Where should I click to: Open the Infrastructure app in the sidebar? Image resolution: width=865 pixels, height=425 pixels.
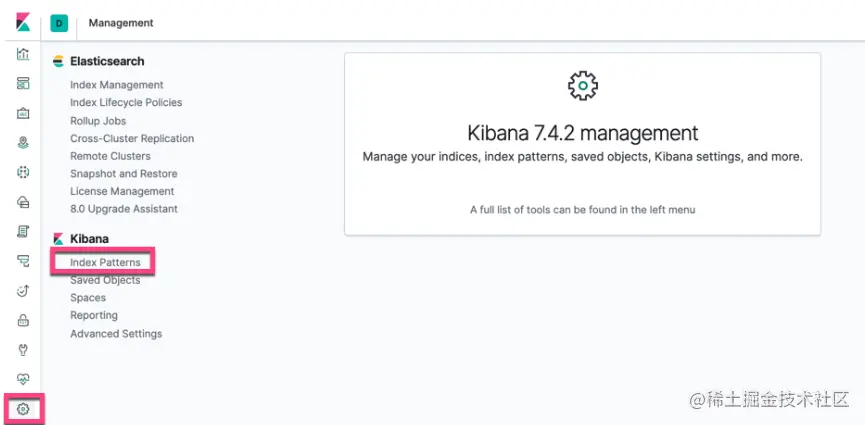(x=23, y=202)
